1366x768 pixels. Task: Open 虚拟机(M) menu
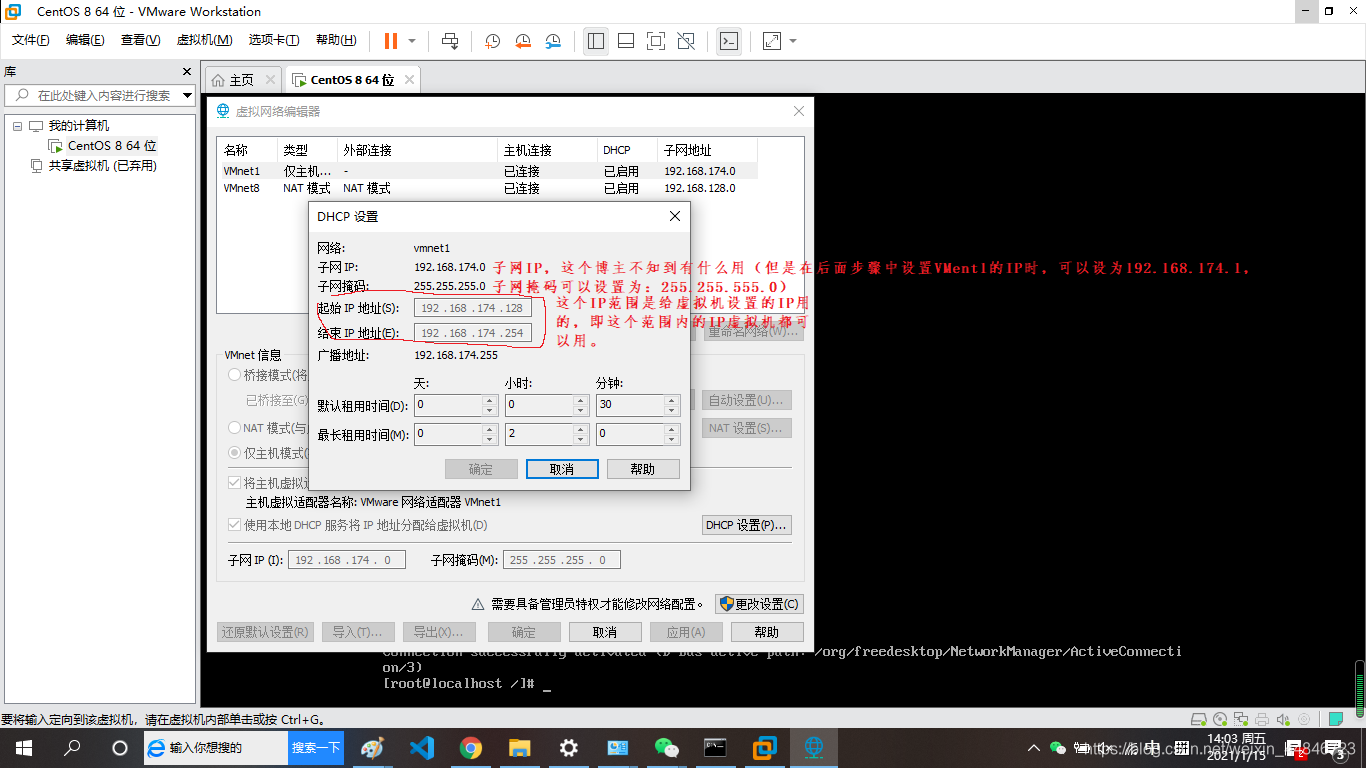(x=204, y=41)
